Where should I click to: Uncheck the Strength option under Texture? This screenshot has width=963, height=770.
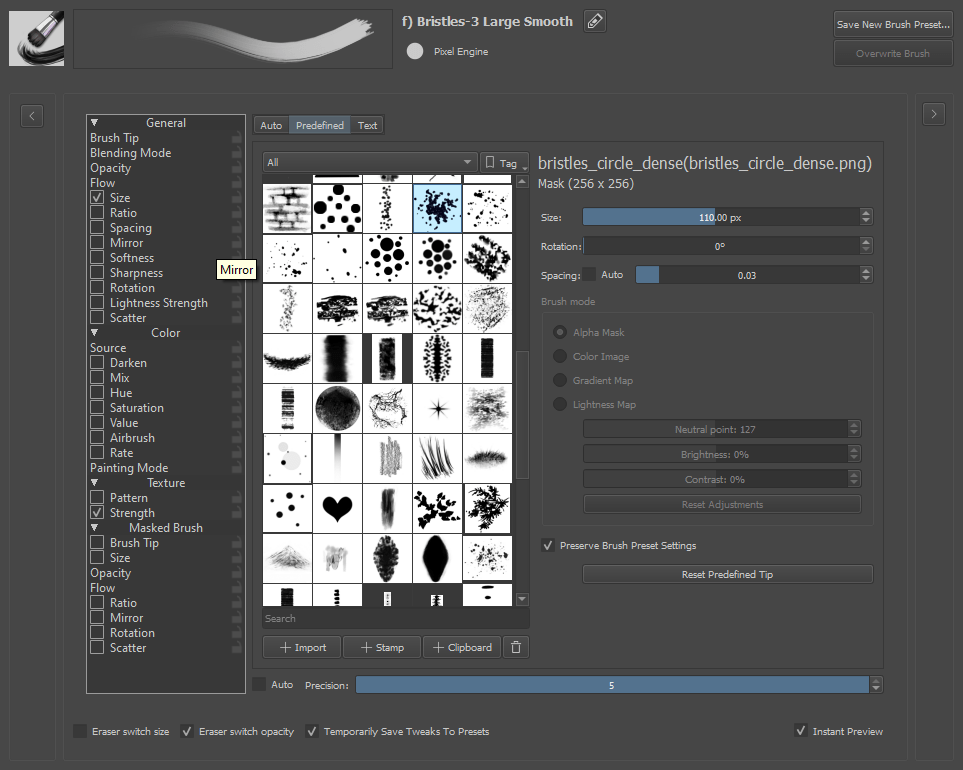(97, 512)
